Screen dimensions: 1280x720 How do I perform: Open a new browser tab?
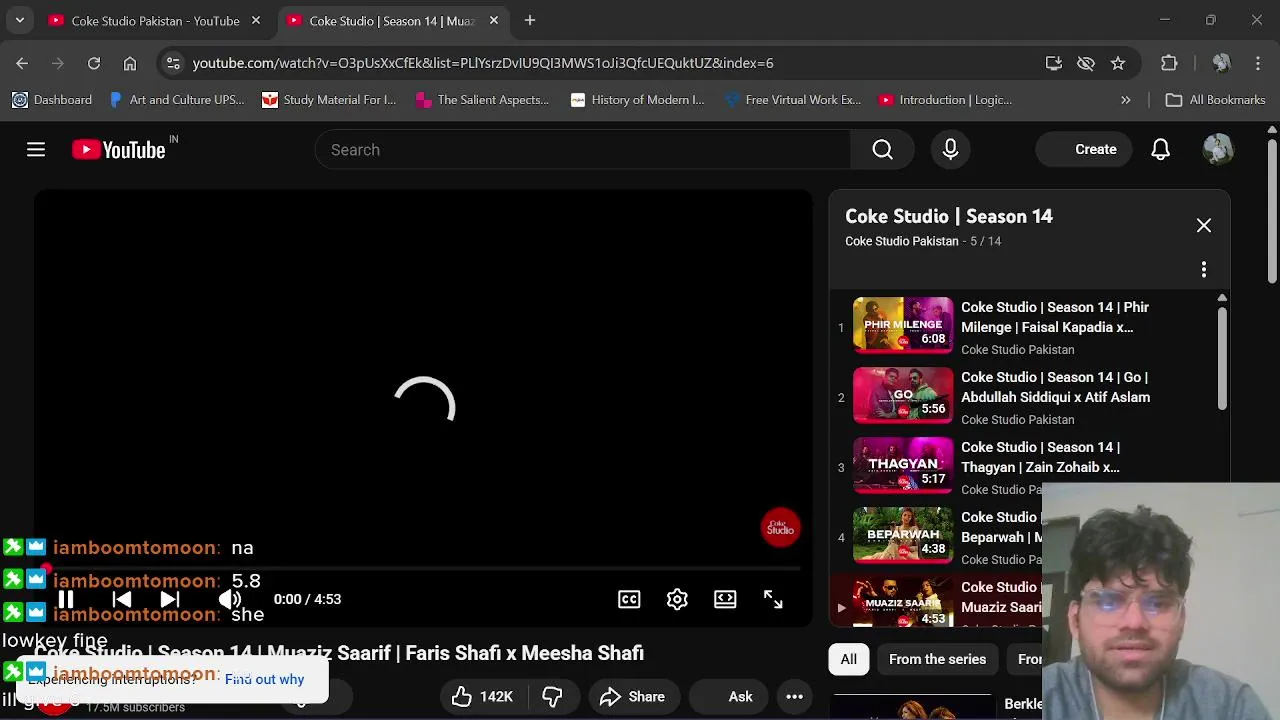530,20
